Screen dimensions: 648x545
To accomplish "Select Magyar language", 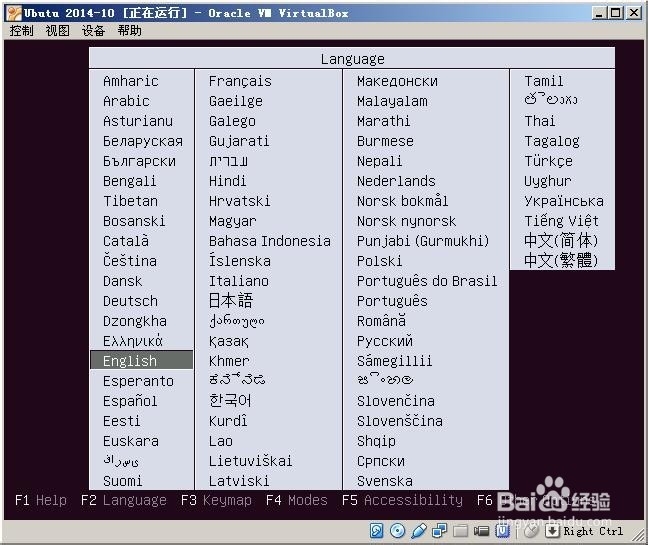I will 232,221.
